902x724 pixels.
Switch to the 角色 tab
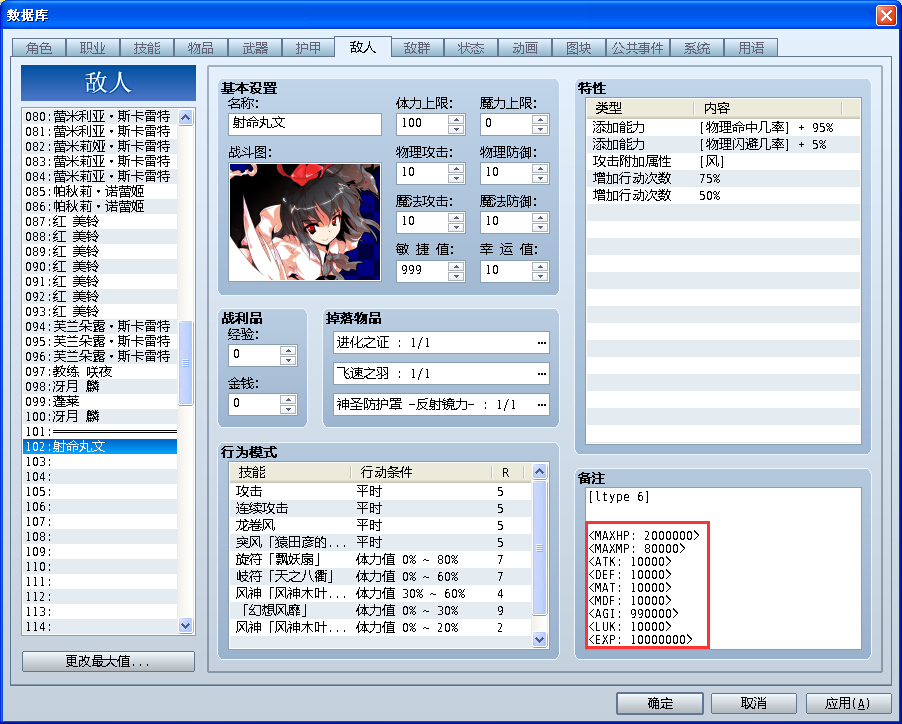[39, 48]
